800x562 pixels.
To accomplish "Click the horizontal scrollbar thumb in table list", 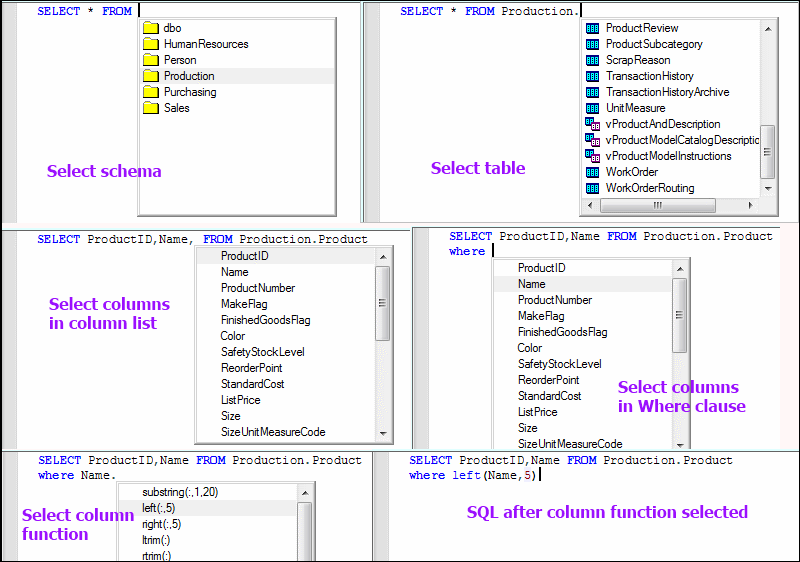I will (x=658, y=206).
